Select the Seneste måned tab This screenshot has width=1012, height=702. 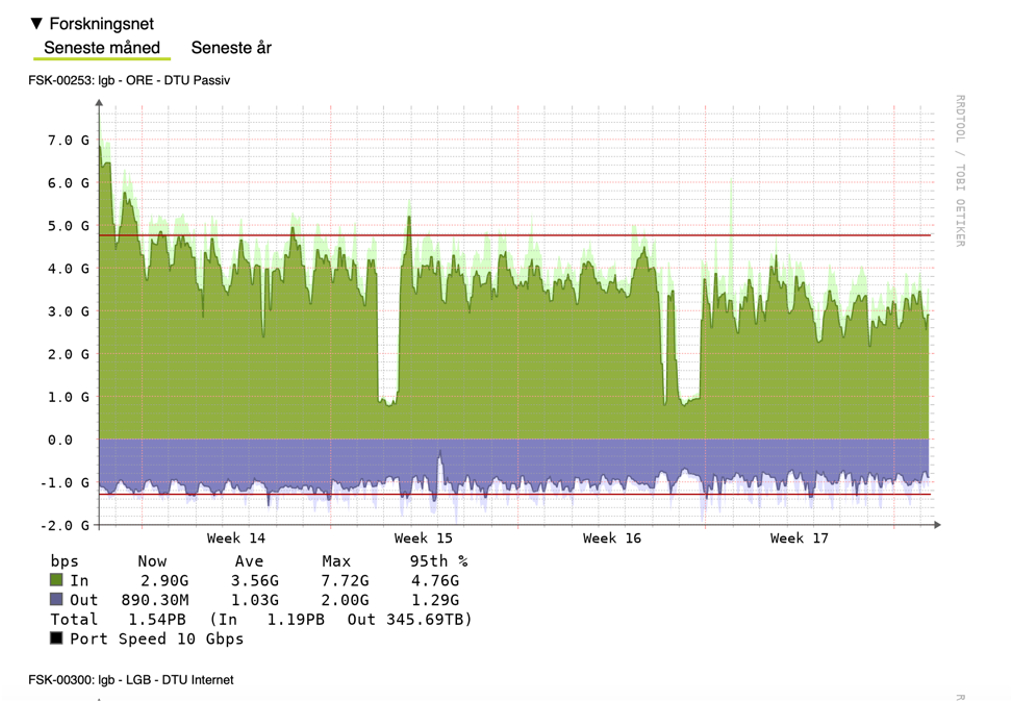[x=102, y=48]
